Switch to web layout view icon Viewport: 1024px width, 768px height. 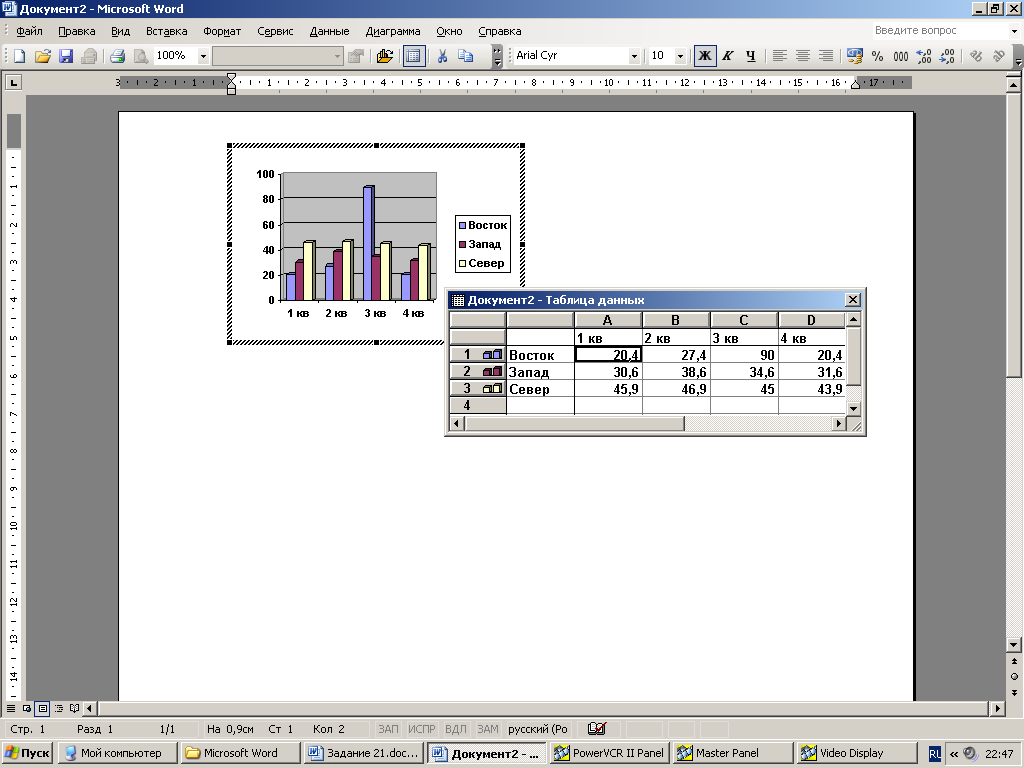coord(27,708)
